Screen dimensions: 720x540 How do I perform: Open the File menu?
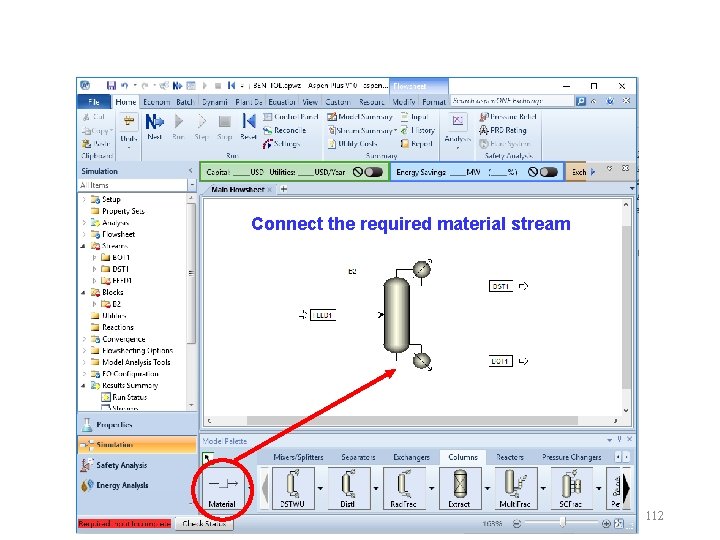(94, 101)
